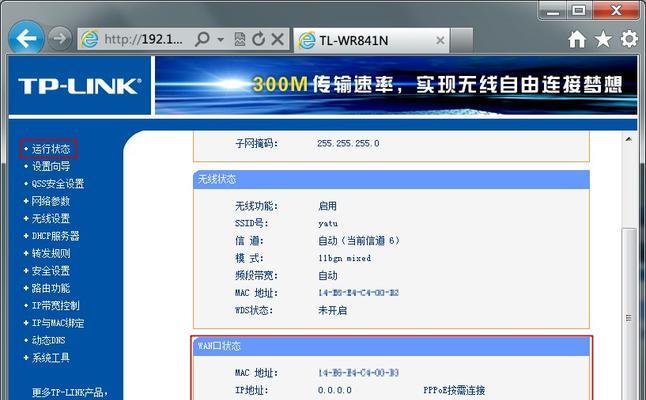
Task: Click the SSID value yatu
Action: click(328, 223)
